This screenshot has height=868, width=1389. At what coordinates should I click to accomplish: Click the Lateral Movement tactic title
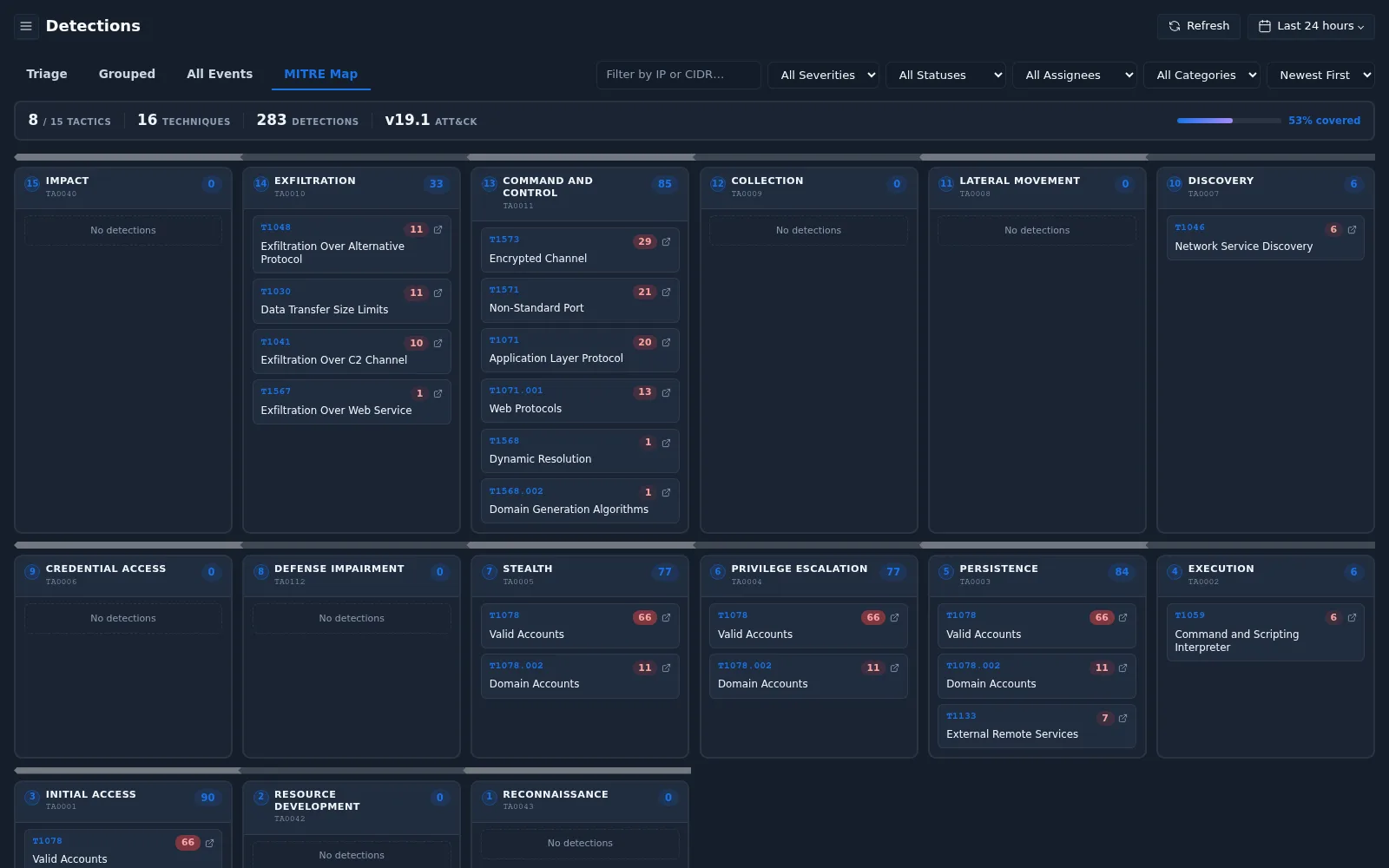[x=1020, y=181]
